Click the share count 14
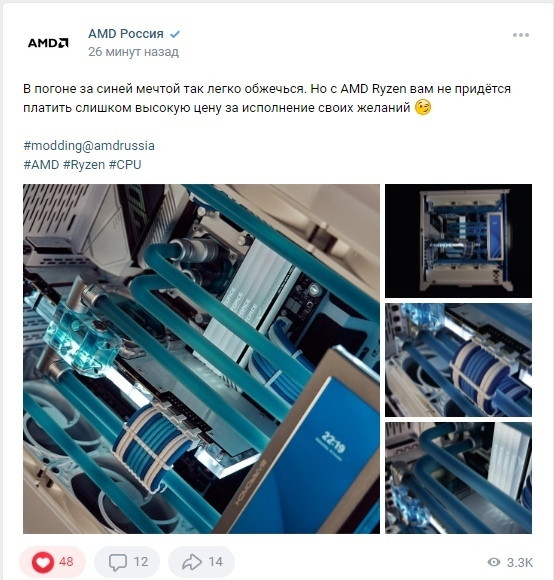 [x=216, y=562]
